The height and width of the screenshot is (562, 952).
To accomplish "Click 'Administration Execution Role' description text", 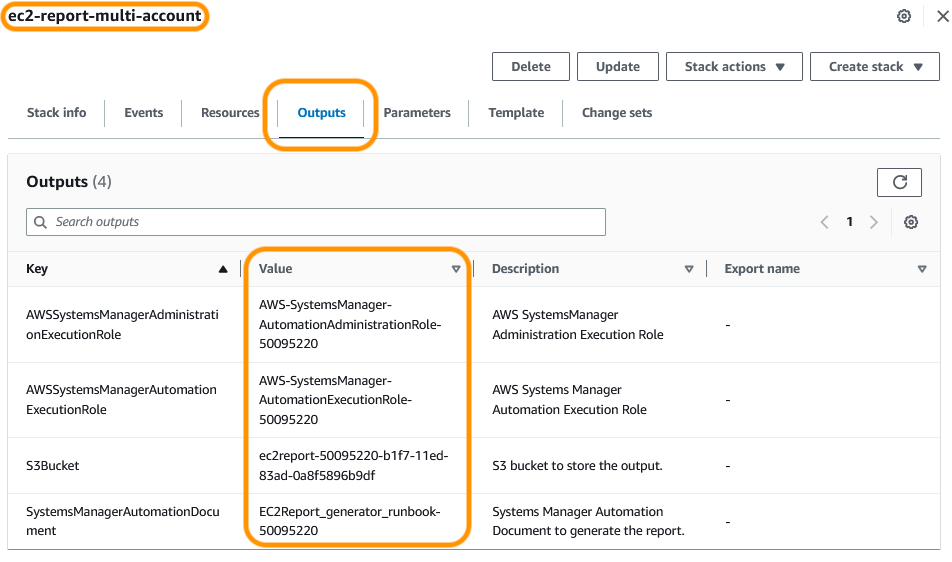I will (x=577, y=335).
